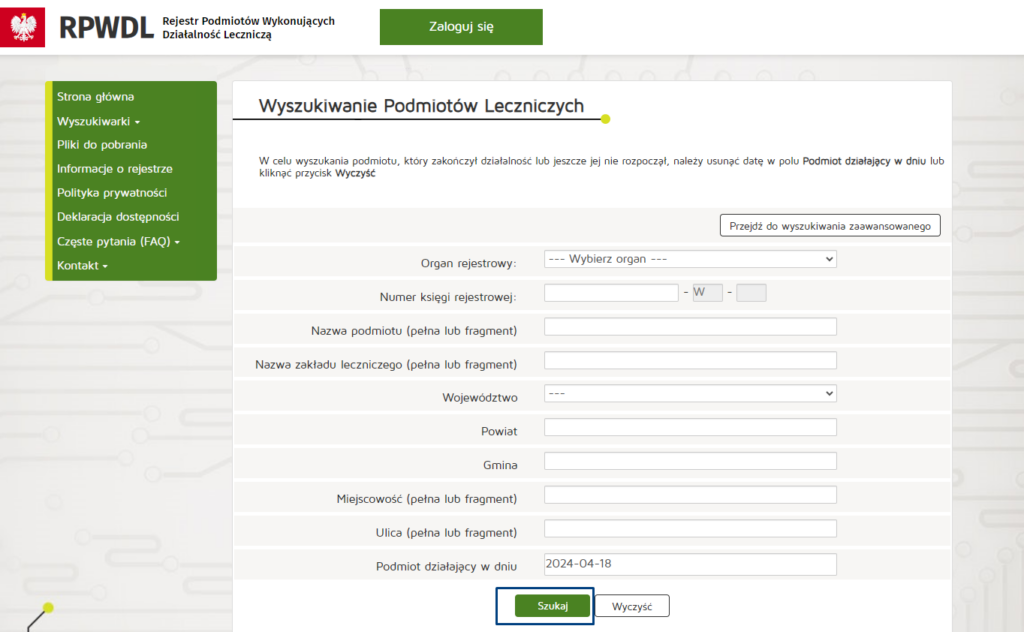Screen dimensions: 1024x632
Task: Click the Wyczyść clear button
Action: click(x=632, y=606)
